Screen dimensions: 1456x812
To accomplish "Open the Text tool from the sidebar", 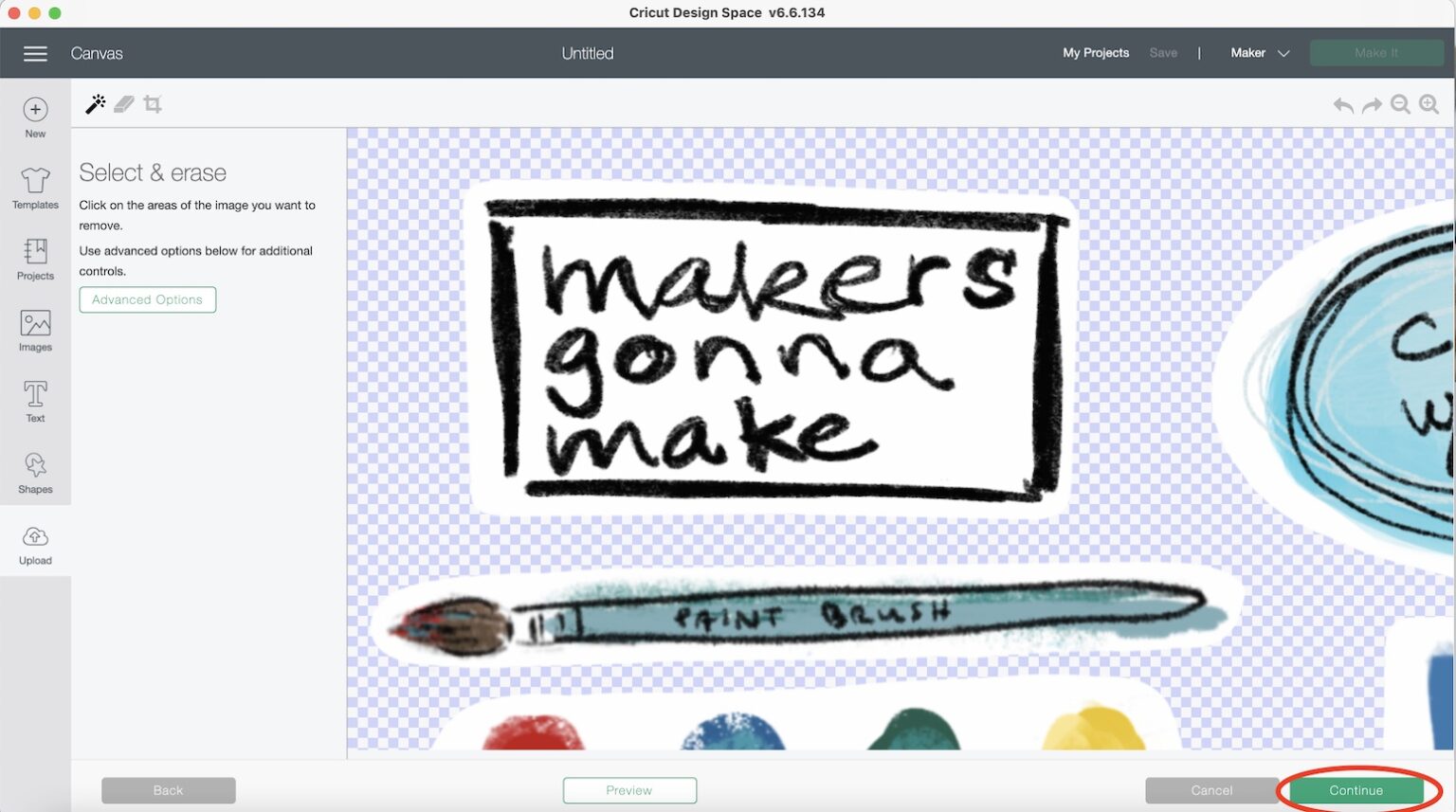I will 35,401.
